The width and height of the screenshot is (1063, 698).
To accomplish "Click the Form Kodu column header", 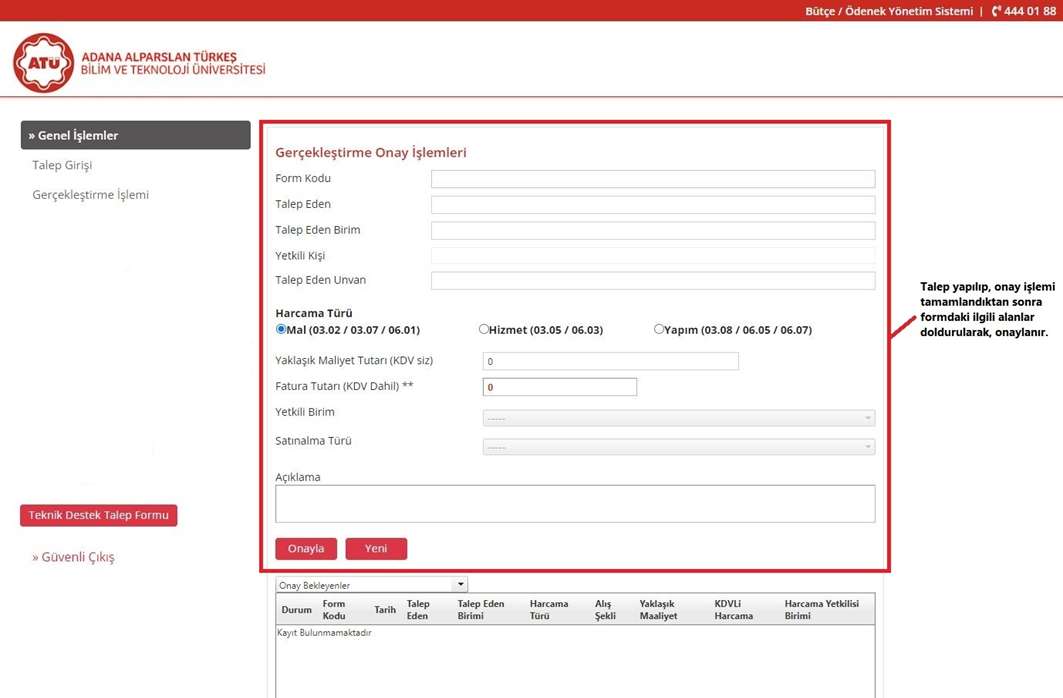I will [334, 610].
